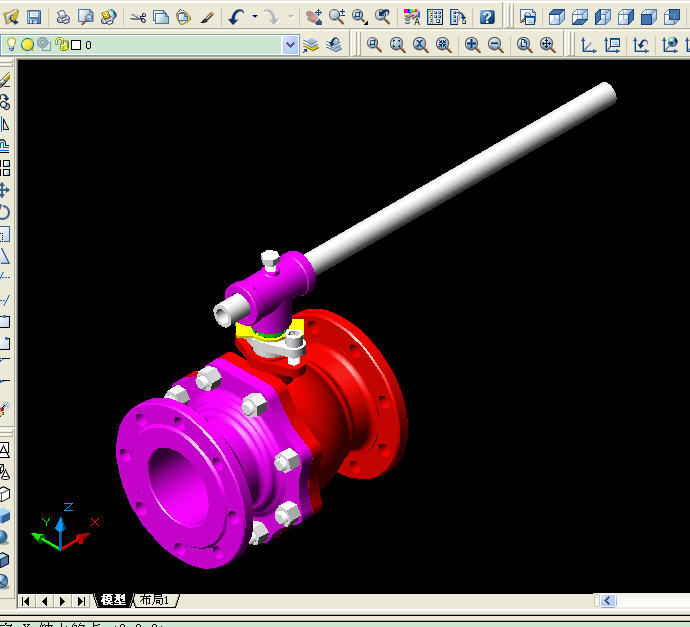The image size is (690, 627).
Task: Switch to Front view
Action: tap(649, 17)
